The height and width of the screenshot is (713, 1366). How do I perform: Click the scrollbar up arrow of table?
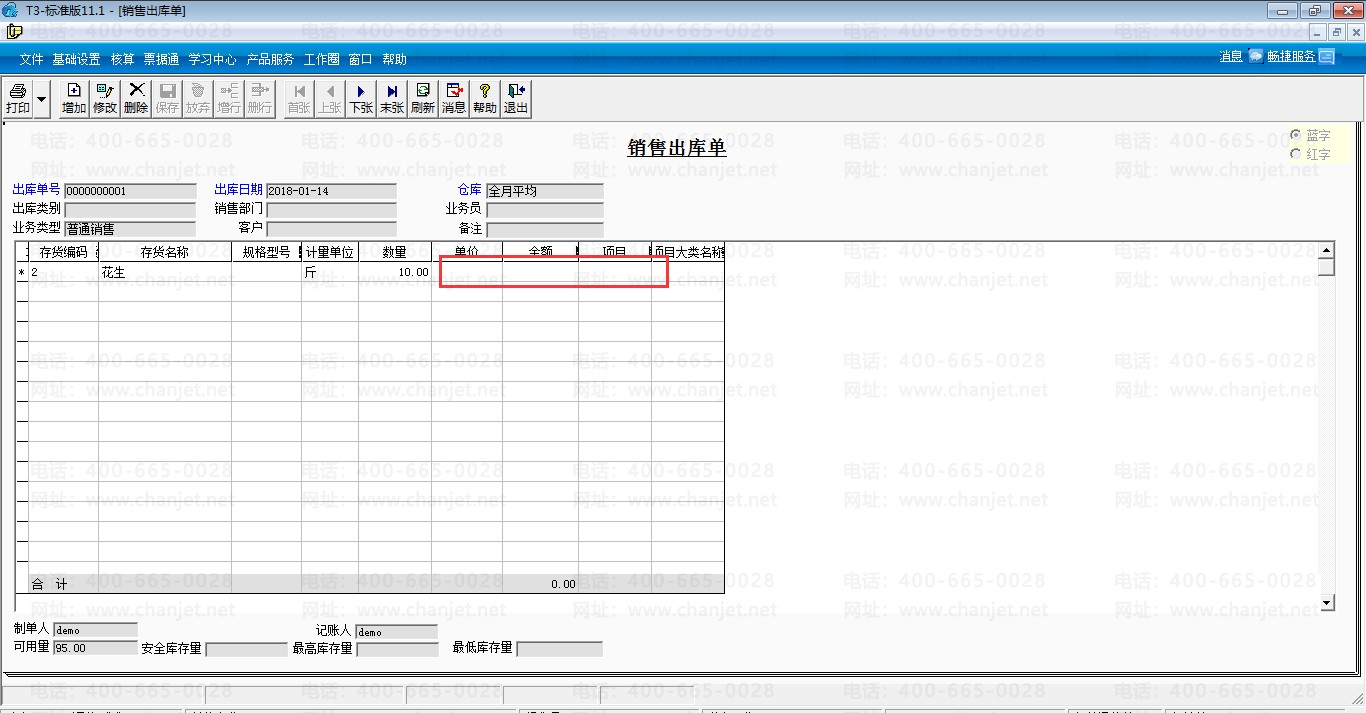click(x=1327, y=251)
